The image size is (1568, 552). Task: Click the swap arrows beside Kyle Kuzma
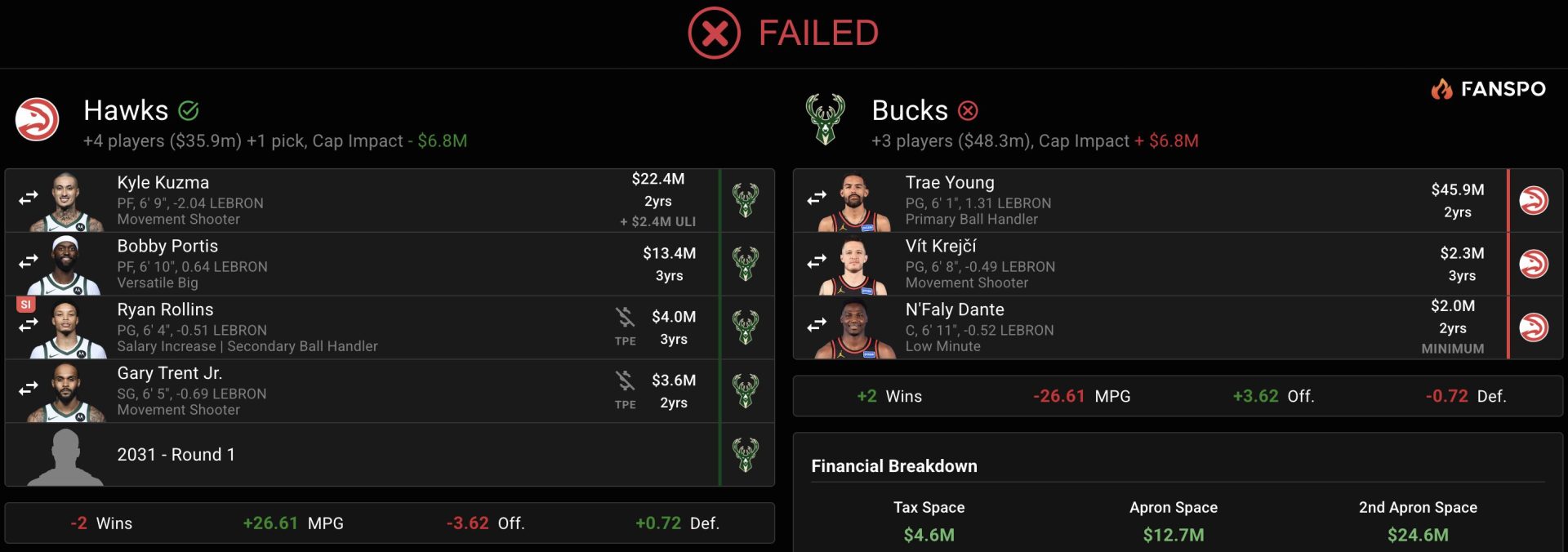pos(29,198)
